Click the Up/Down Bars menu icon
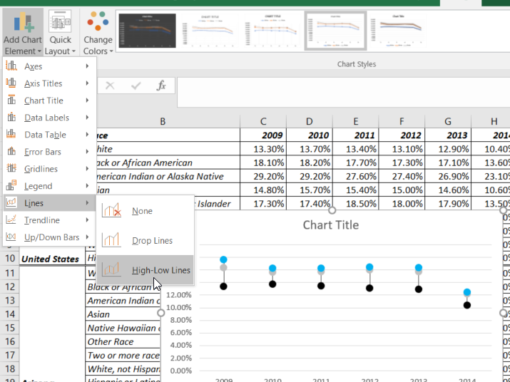The width and height of the screenshot is (510, 382). click(x=11, y=237)
